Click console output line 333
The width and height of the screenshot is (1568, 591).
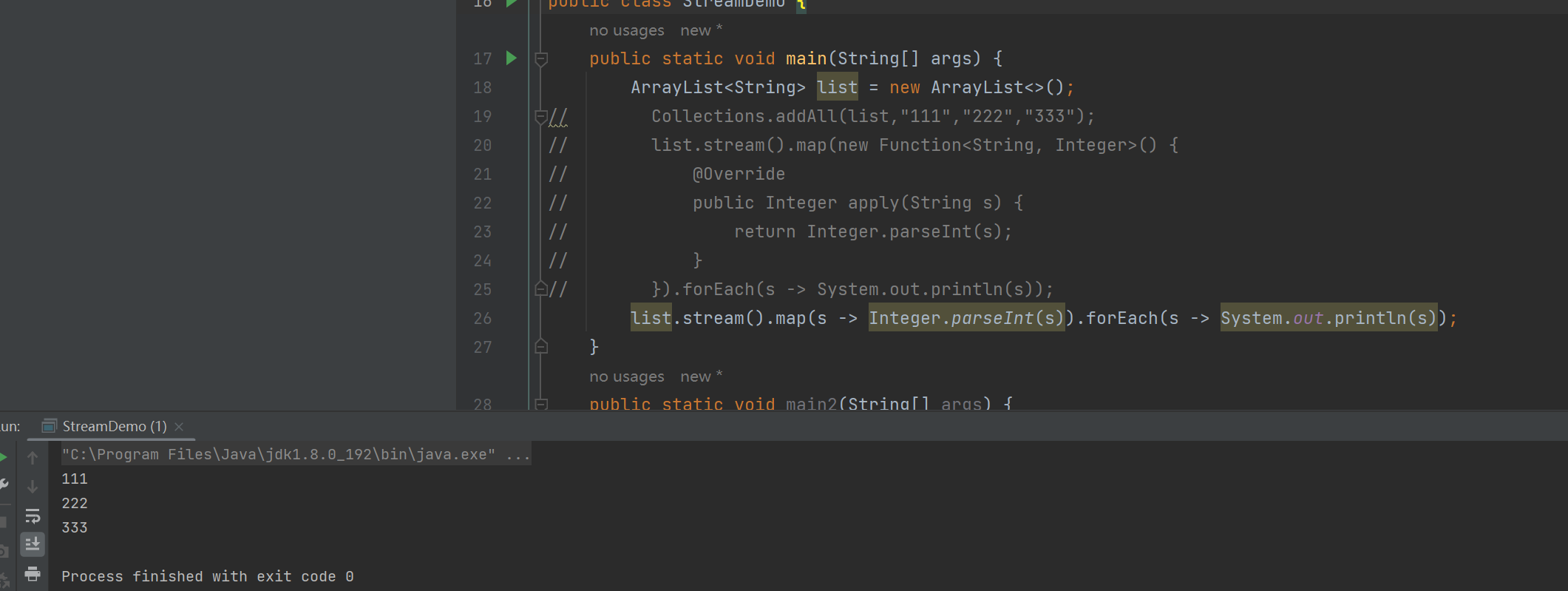[75, 527]
